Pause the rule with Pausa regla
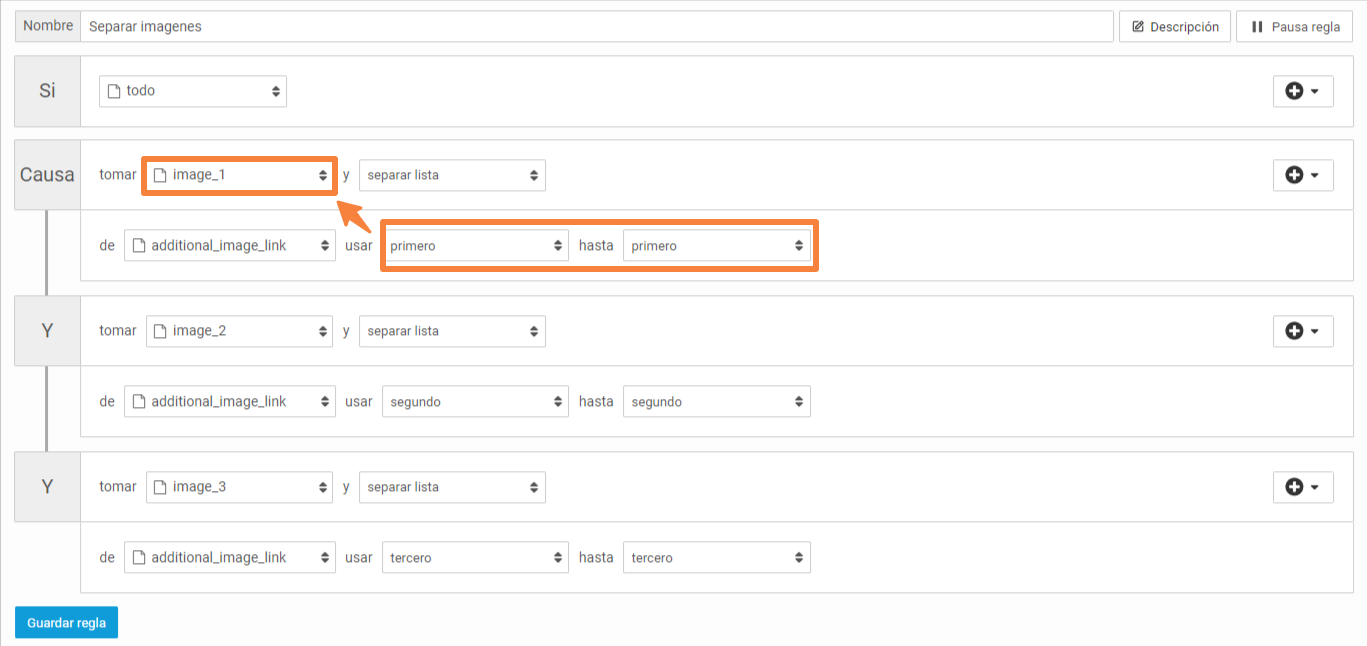This screenshot has width=1367, height=646. point(1294,27)
